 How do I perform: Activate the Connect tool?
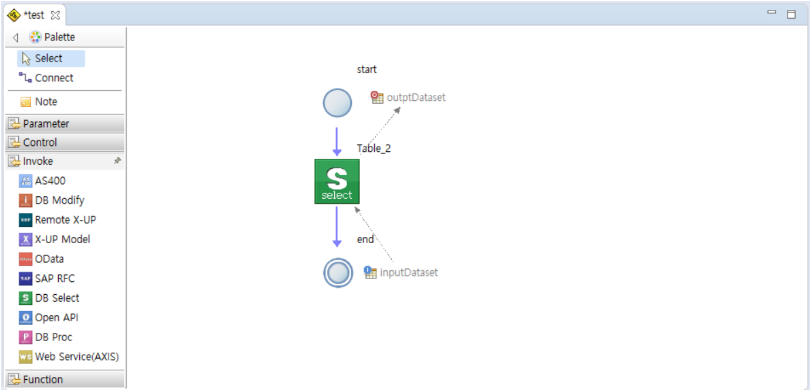point(46,78)
